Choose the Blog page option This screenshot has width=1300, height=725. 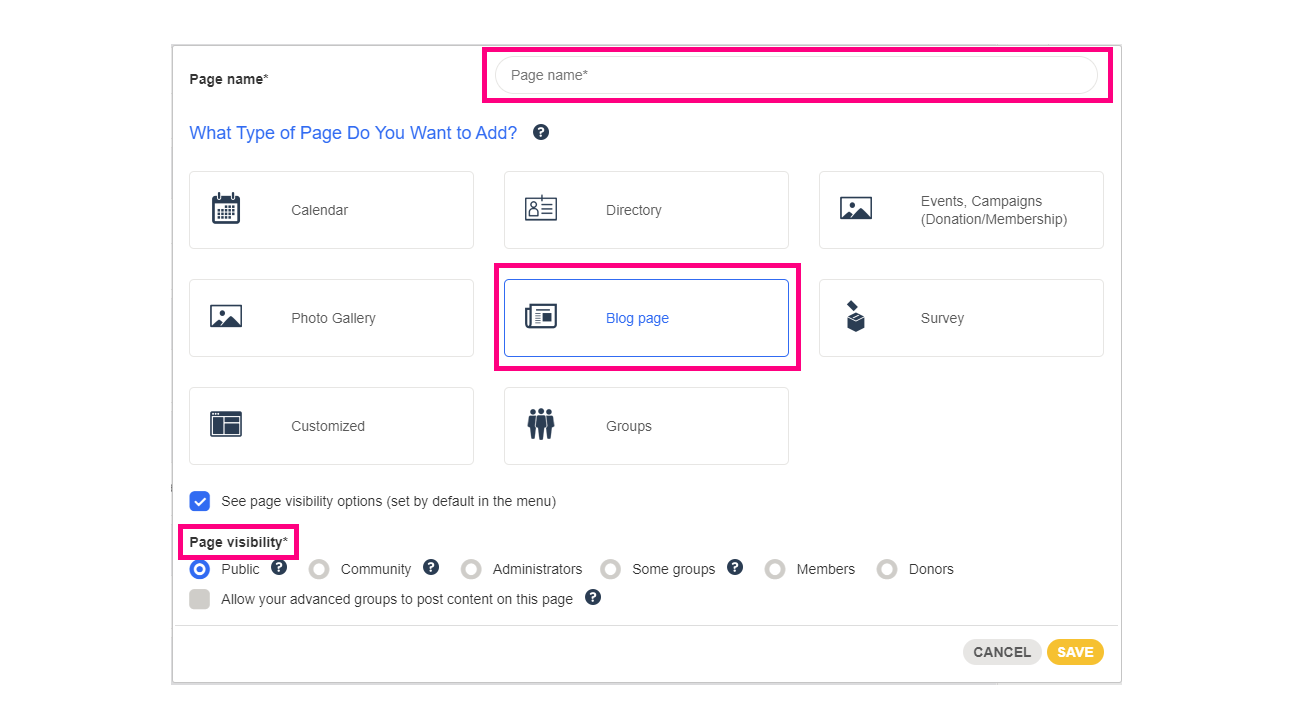tap(645, 317)
